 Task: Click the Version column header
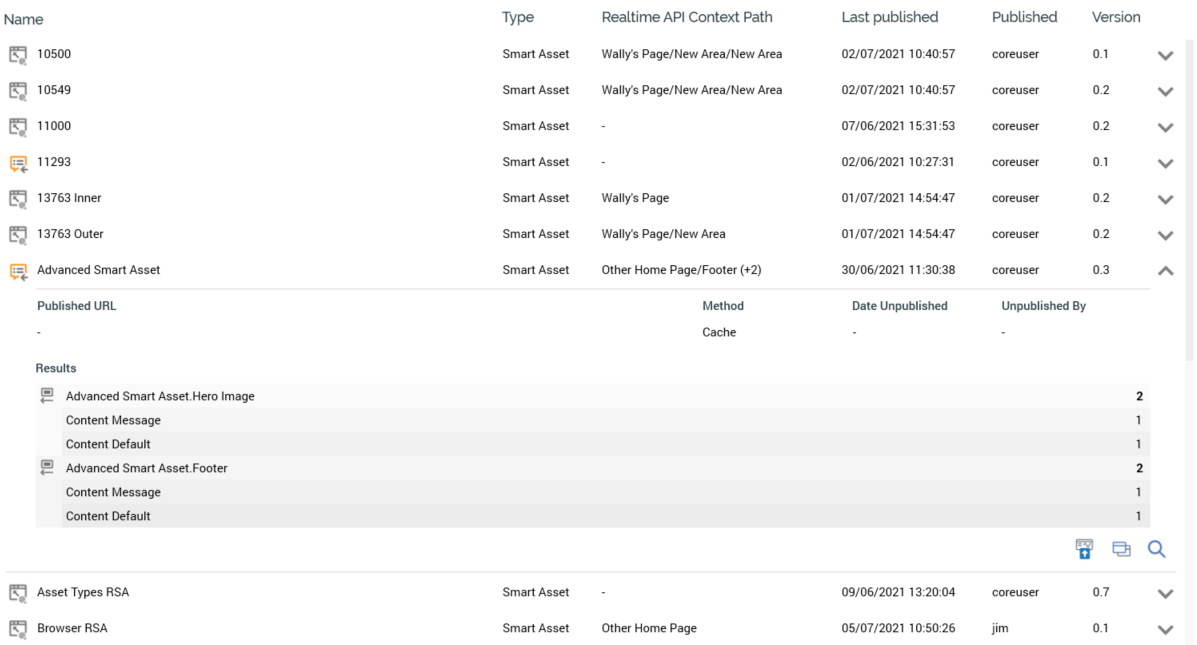(x=1116, y=17)
